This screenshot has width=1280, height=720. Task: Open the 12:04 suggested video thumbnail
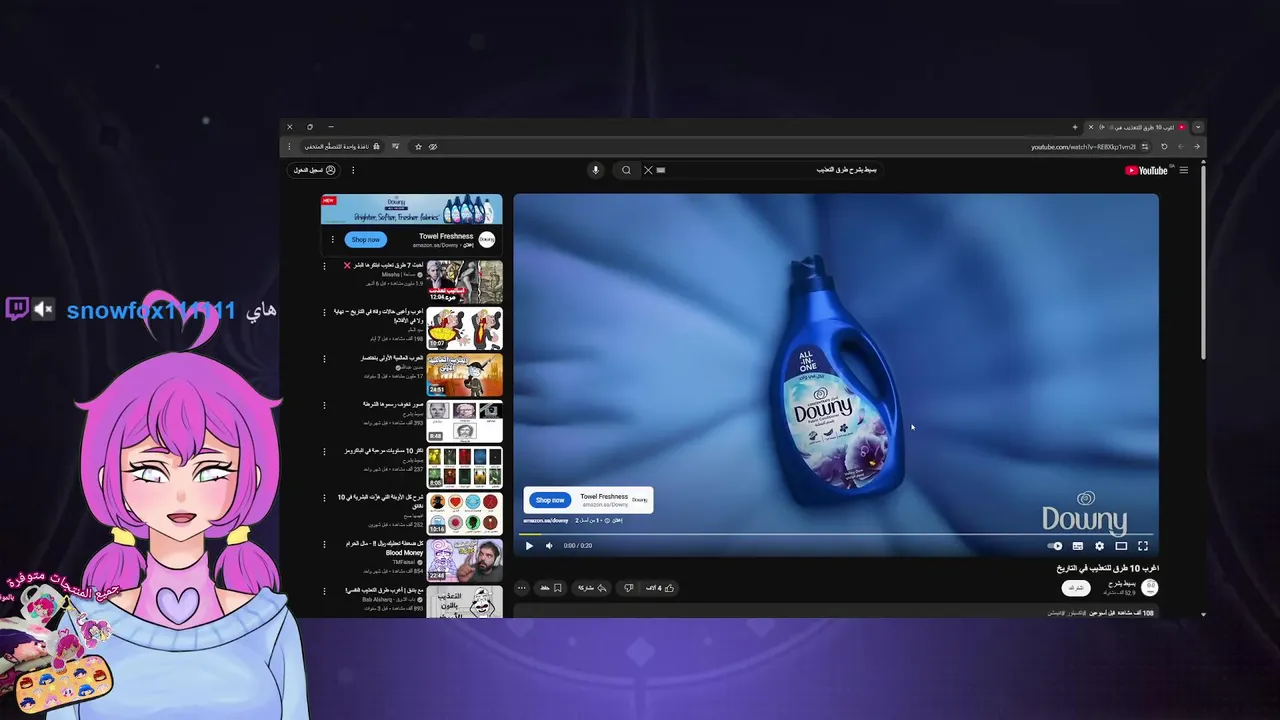(465, 282)
